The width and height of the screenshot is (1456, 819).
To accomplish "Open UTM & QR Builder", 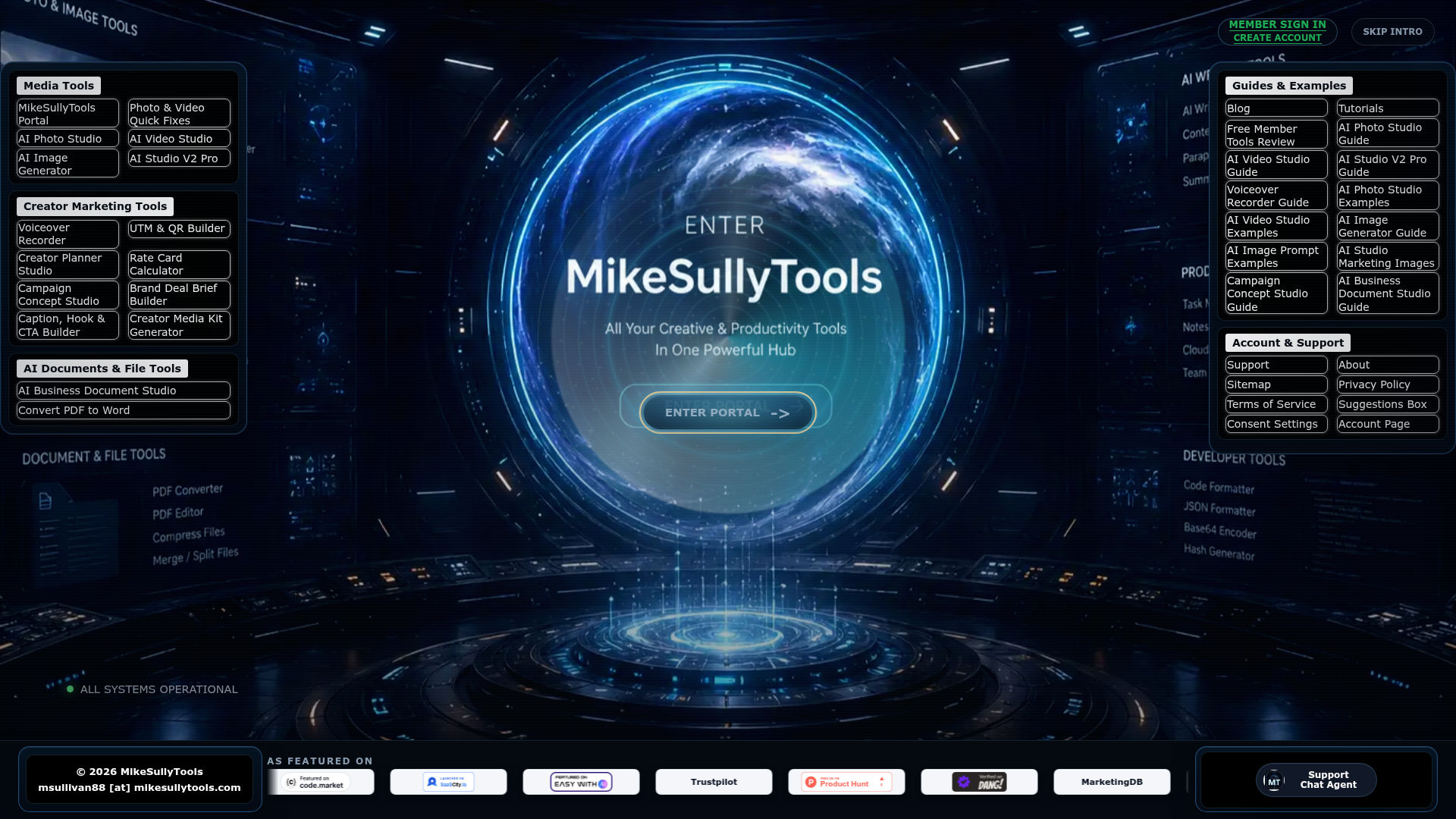I will 179,228.
